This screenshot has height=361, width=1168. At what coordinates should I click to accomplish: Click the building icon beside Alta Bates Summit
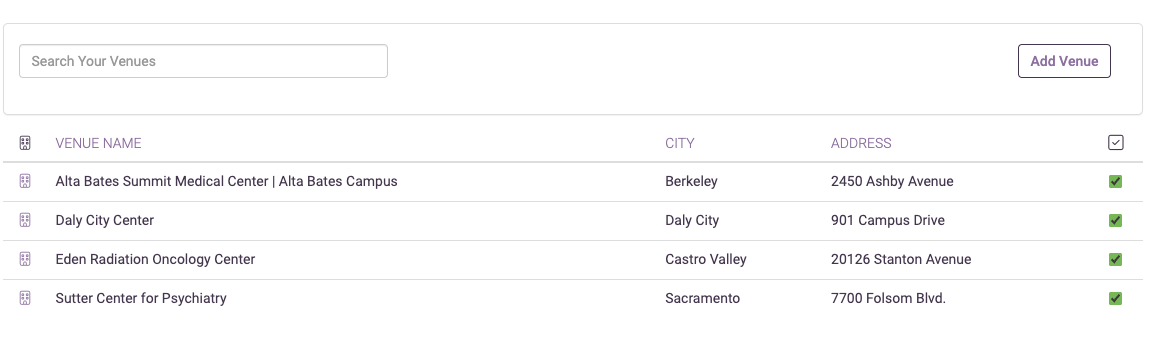(25, 181)
